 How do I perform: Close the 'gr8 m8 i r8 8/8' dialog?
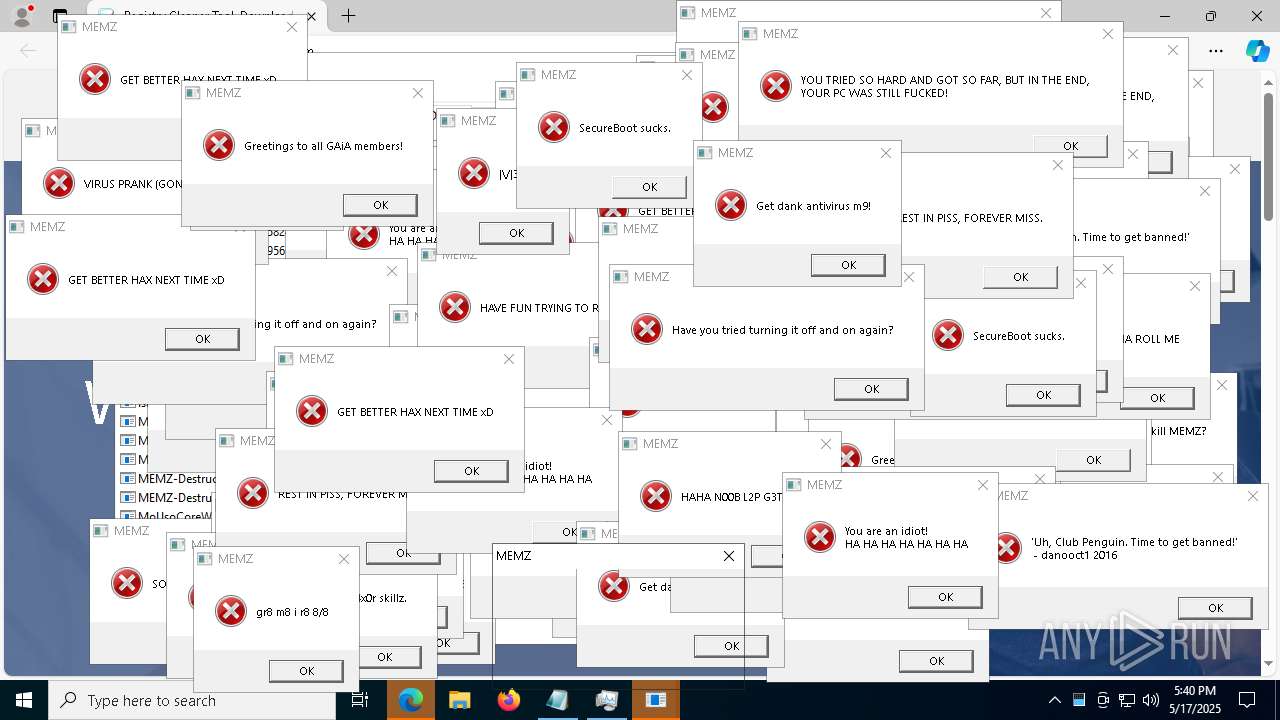click(344, 559)
